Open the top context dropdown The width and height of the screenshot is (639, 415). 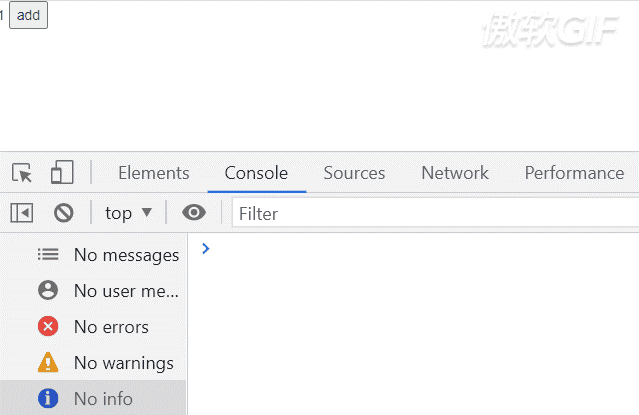pos(128,213)
